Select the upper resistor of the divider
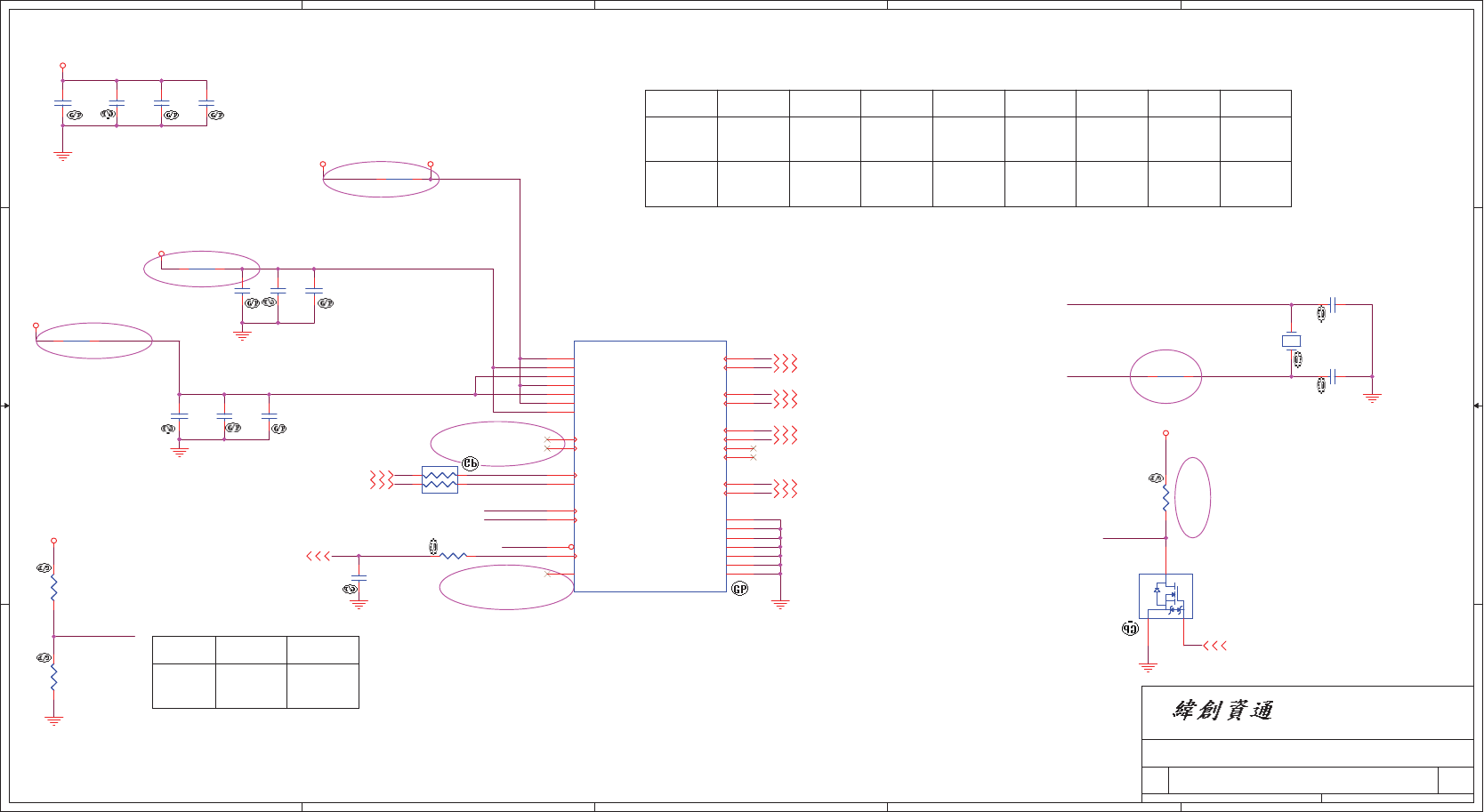1484x812 pixels. pos(54,587)
